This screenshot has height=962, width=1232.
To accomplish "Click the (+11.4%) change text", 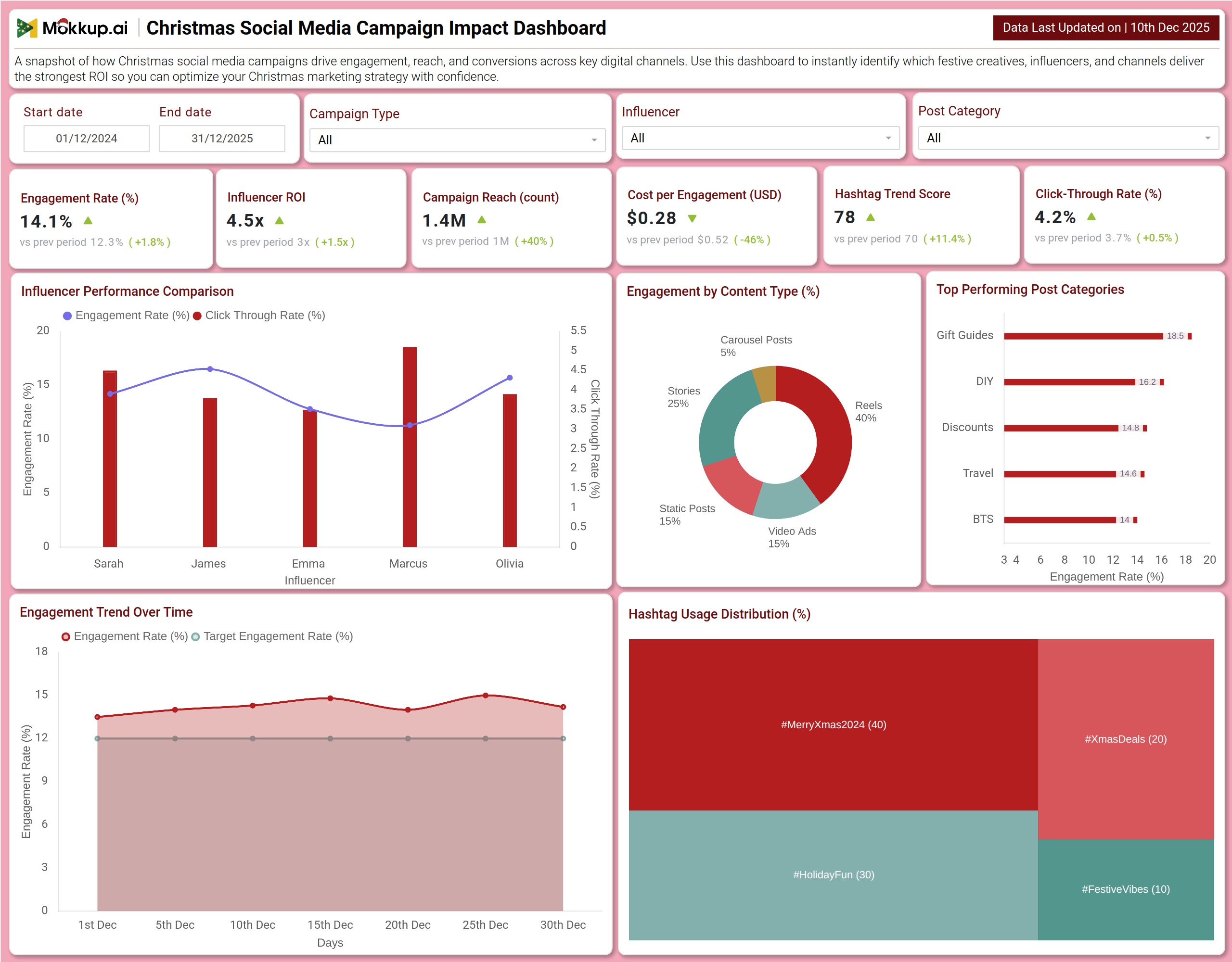I will pyautogui.click(x=947, y=239).
